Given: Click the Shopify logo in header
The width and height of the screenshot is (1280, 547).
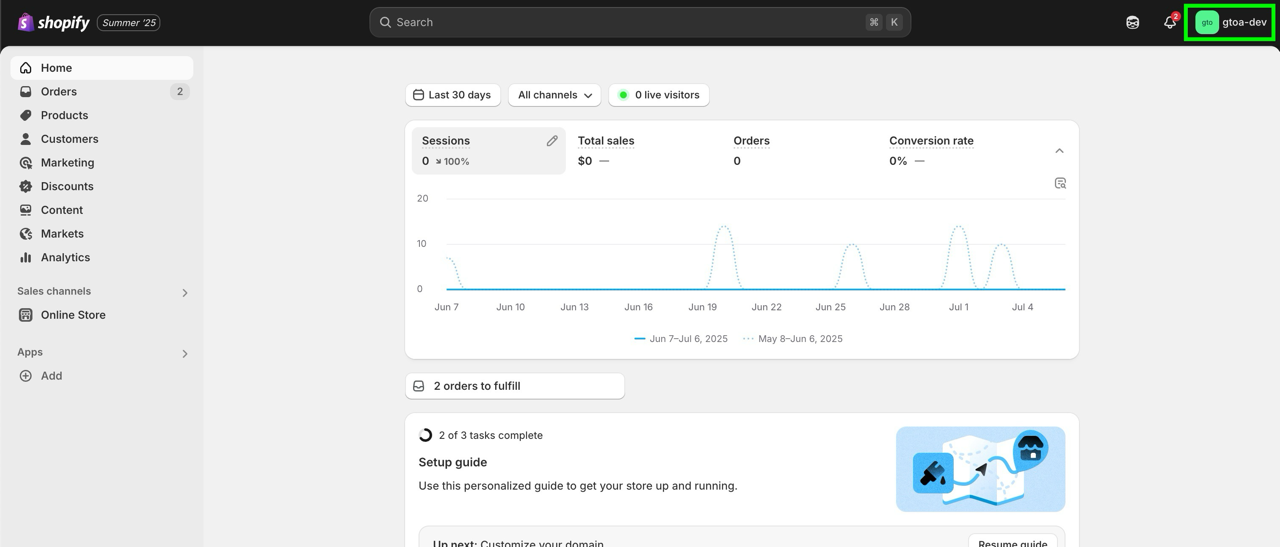Looking at the screenshot, I should (53, 22).
